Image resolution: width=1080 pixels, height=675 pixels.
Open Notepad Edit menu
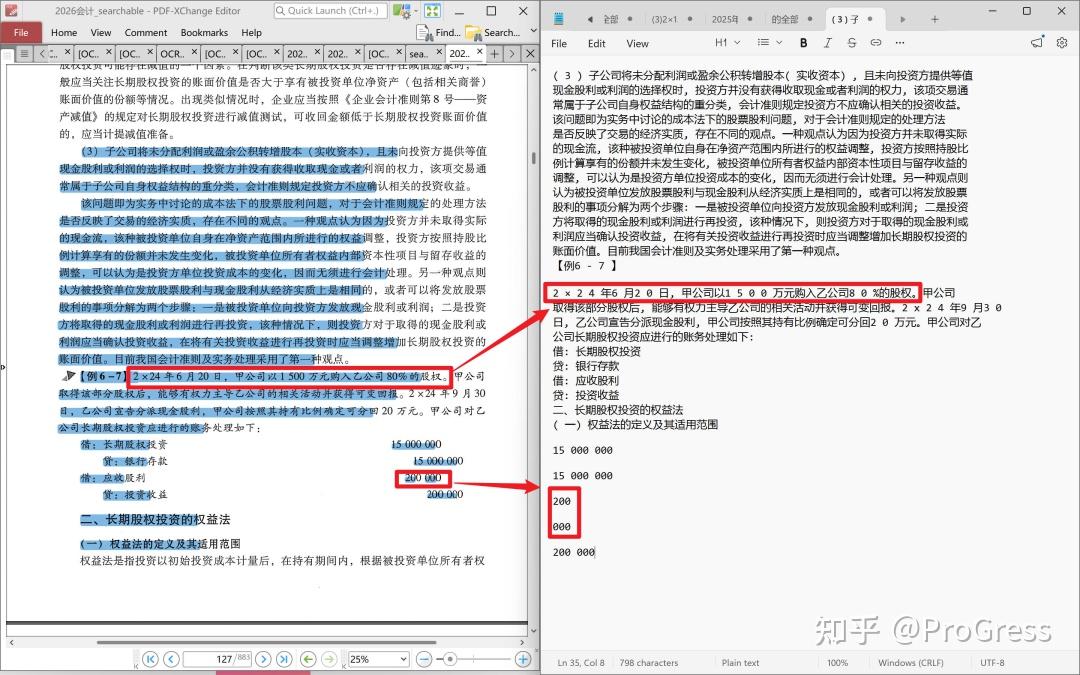pos(596,43)
